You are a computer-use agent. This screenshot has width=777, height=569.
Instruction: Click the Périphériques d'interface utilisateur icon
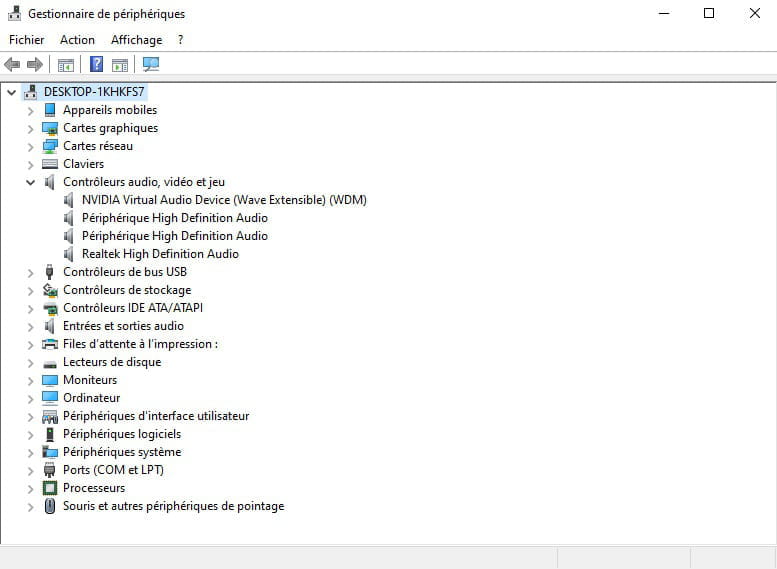(x=50, y=416)
